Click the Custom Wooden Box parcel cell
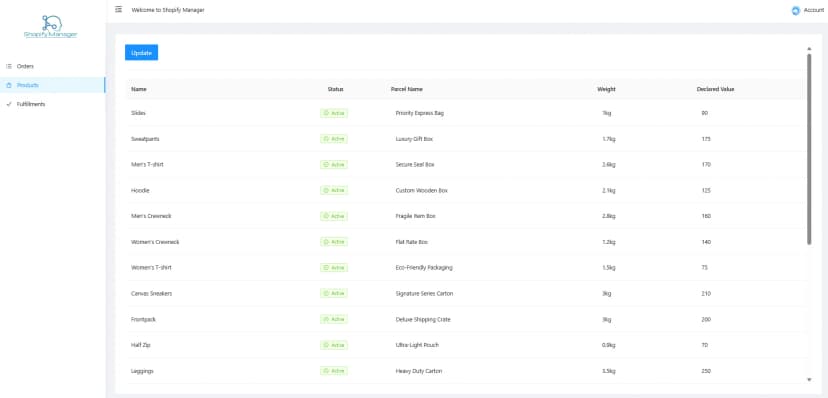The height and width of the screenshot is (398, 828). pos(421,190)
